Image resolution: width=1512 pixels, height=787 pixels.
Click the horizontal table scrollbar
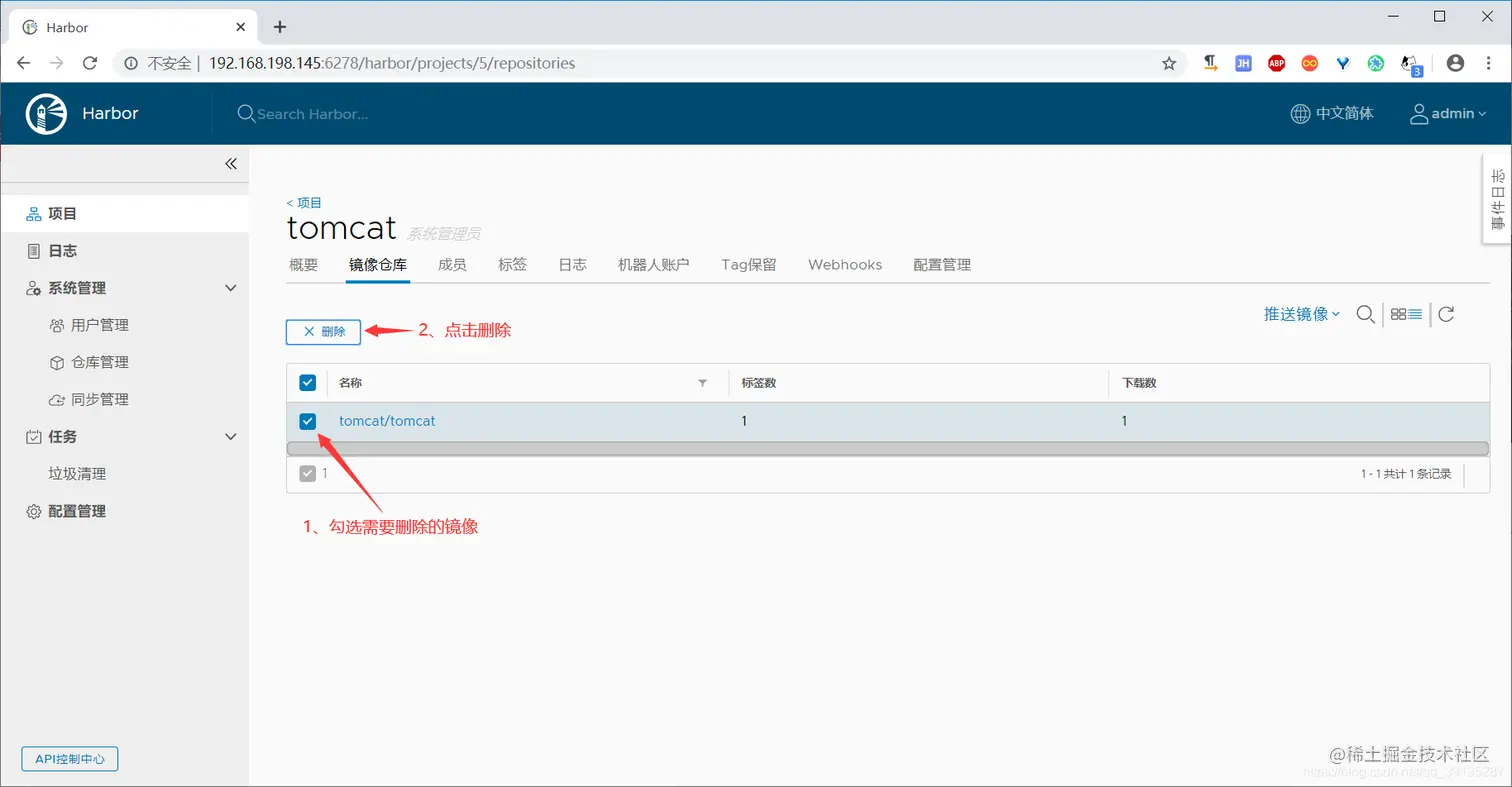[x=887, y=449]
